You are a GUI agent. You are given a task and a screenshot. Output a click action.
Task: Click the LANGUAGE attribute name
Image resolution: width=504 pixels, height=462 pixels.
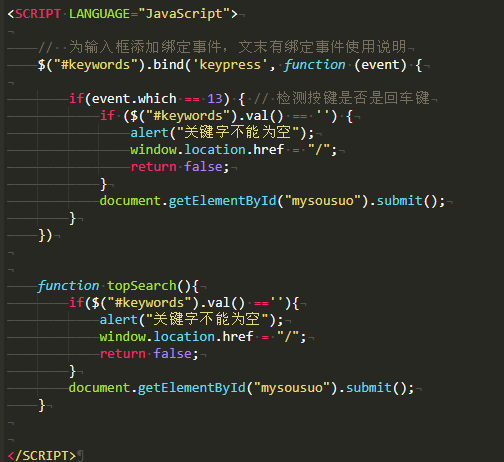(99, 14)
